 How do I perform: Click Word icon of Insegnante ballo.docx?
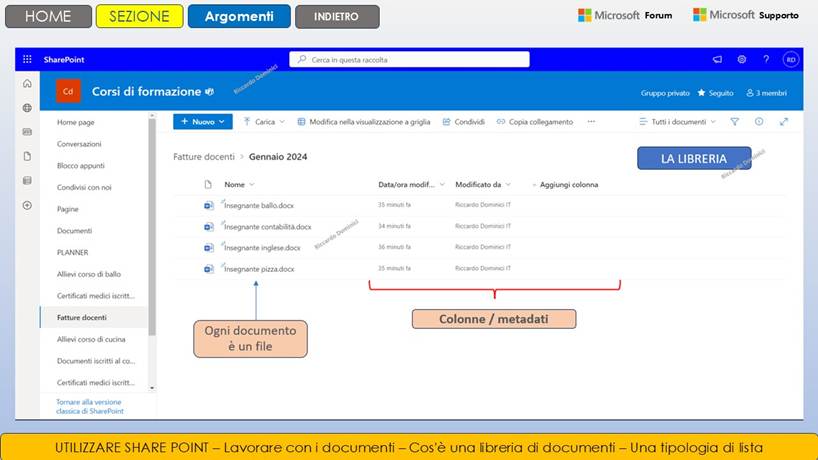click(208, 205)
